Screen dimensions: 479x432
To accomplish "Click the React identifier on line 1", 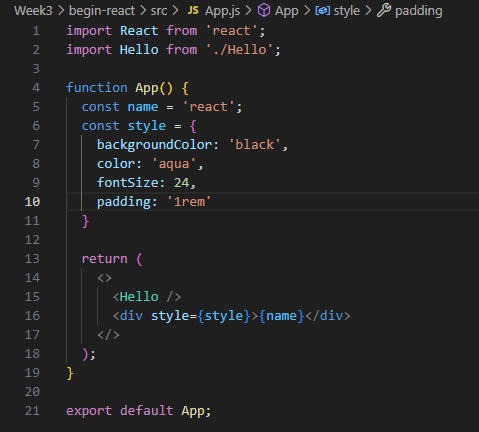I will pos(139,31).
